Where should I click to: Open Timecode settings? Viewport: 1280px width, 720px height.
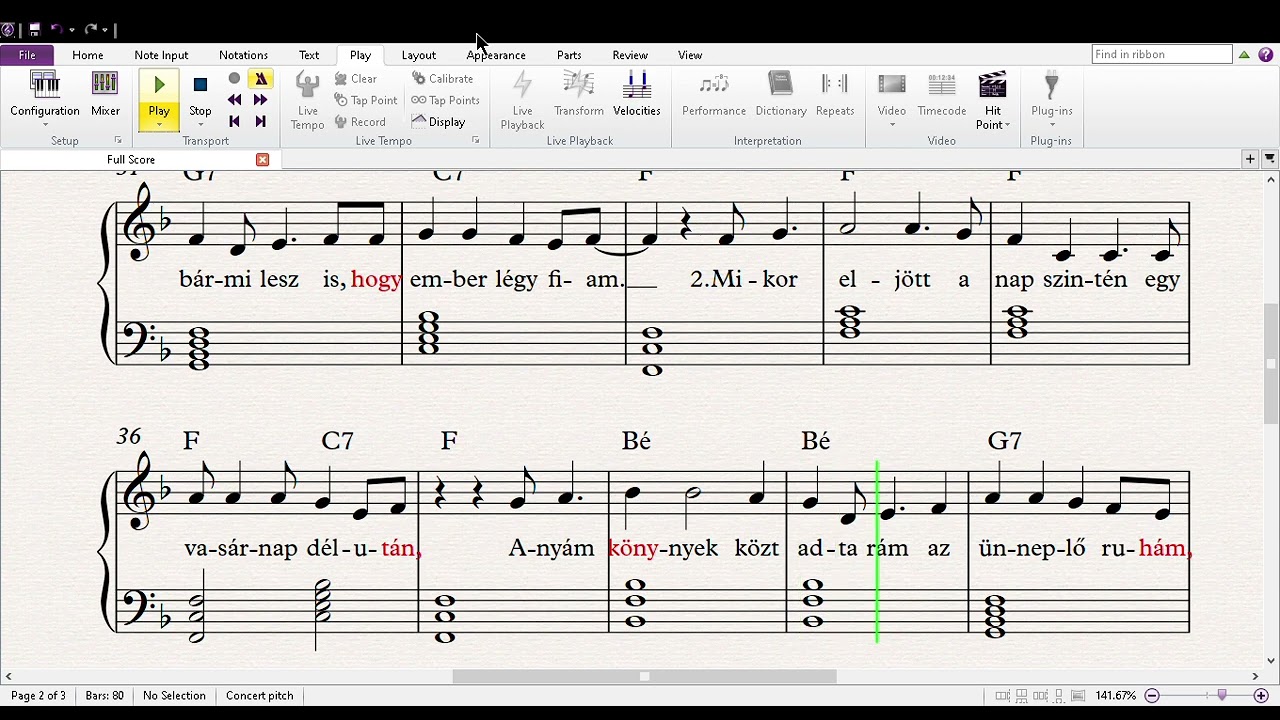click(942, 95)
